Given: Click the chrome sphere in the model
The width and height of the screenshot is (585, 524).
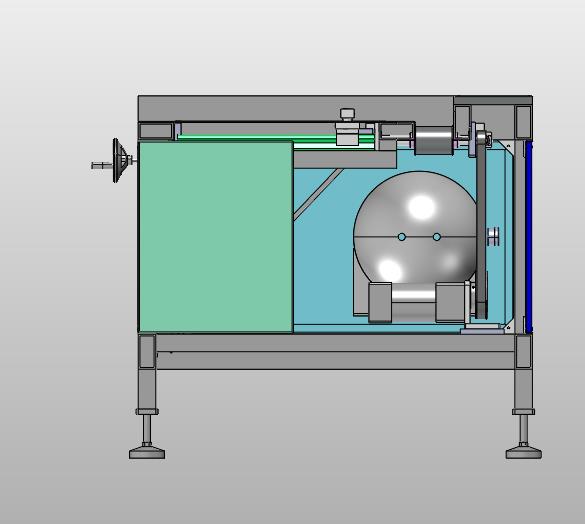Looking at the screenshot, I should pyautogui.click(x=415, y=228).
